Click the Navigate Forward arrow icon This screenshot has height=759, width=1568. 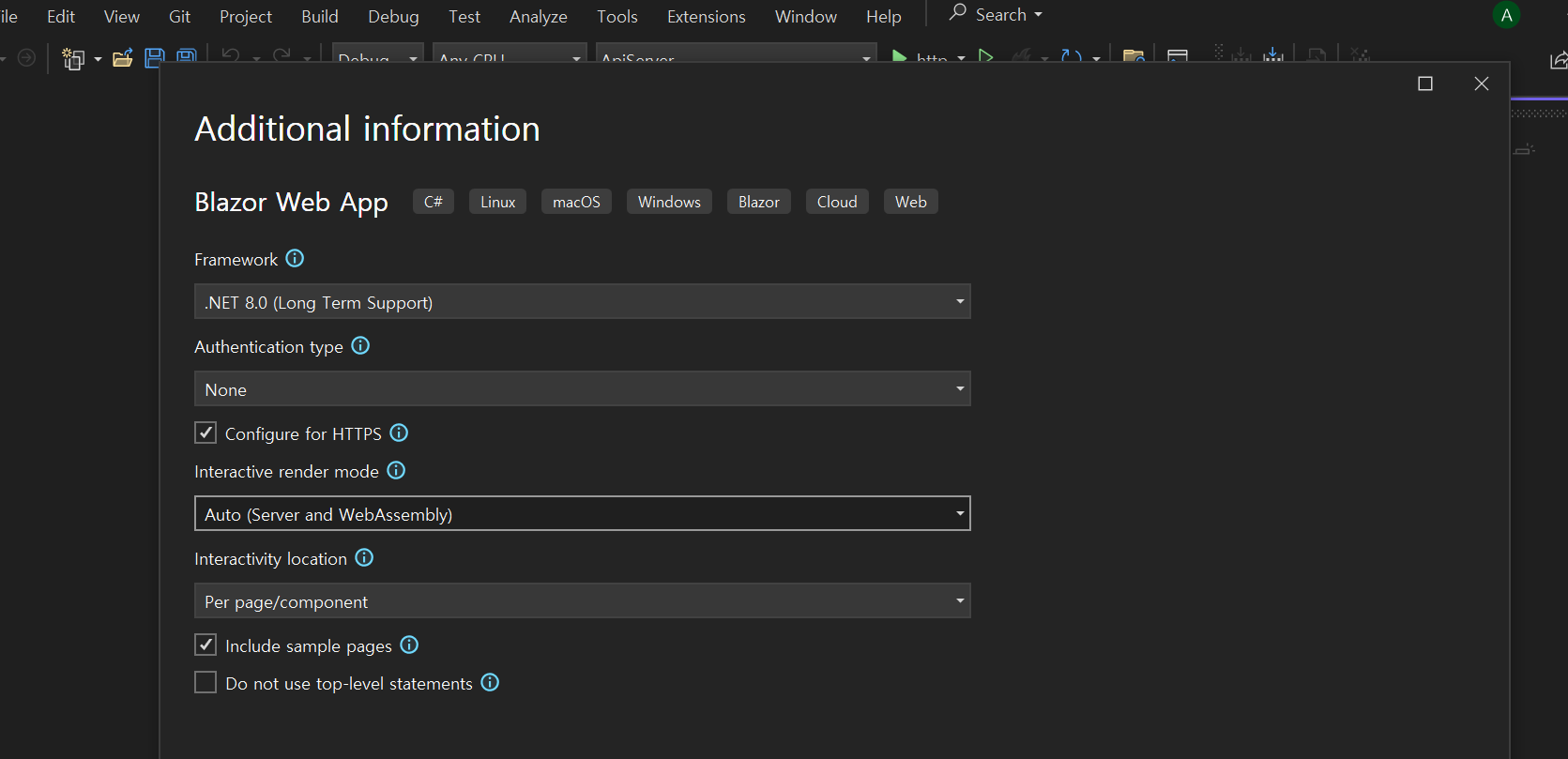coord(27,58)
